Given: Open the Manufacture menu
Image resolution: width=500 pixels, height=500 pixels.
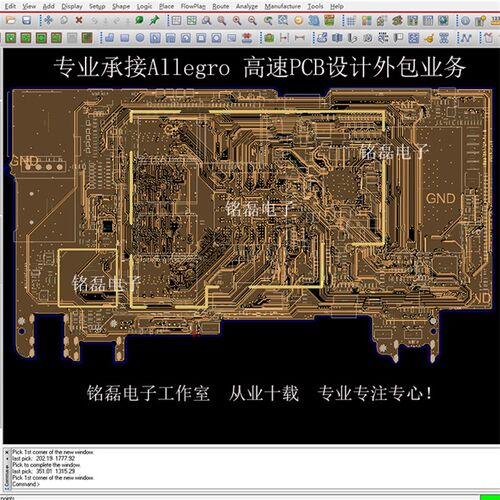Looking at the screenshot, I should (x=283, y=6).
